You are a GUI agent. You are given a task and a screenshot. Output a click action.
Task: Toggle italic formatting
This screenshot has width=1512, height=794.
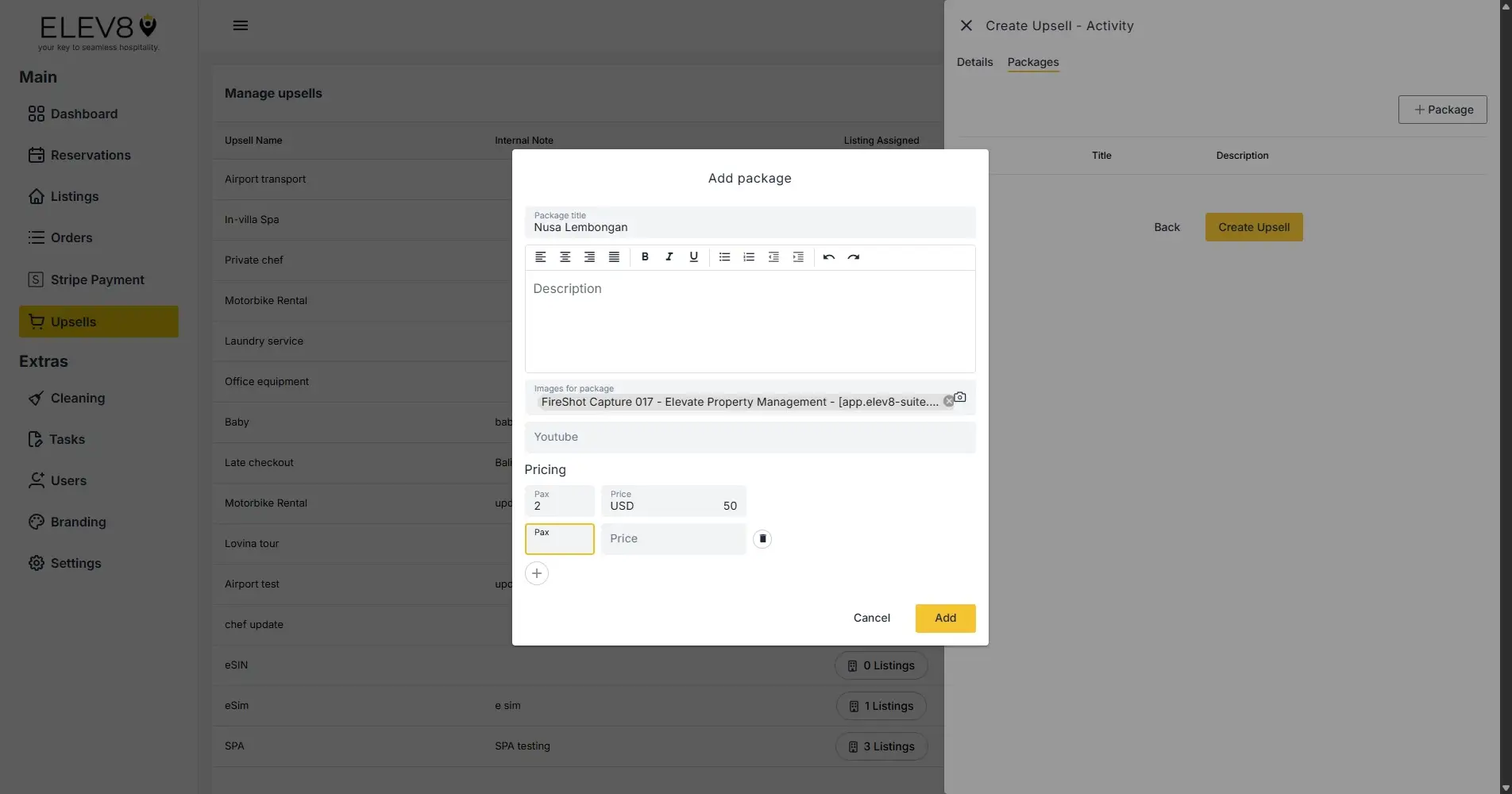pyautogui.click(x=669, y=256)
